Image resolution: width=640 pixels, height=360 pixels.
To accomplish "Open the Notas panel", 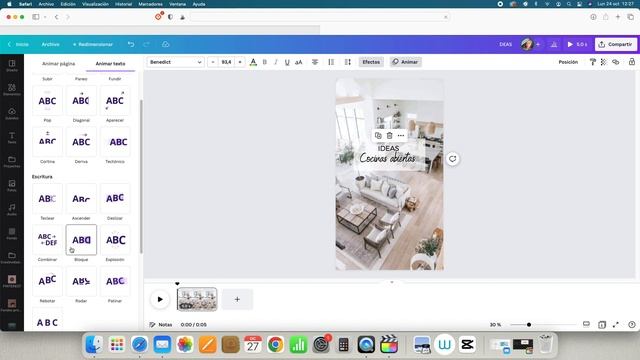I will (161, 324).
